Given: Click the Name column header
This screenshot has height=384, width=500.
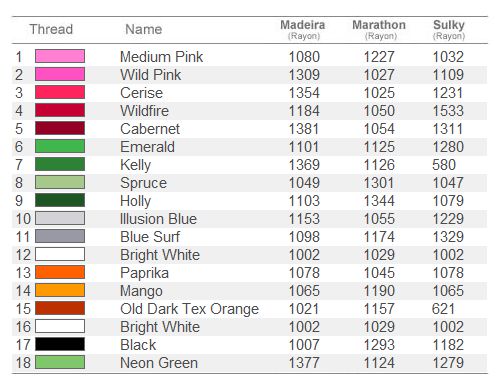Looking at the screenshot, I should point(144,29).
